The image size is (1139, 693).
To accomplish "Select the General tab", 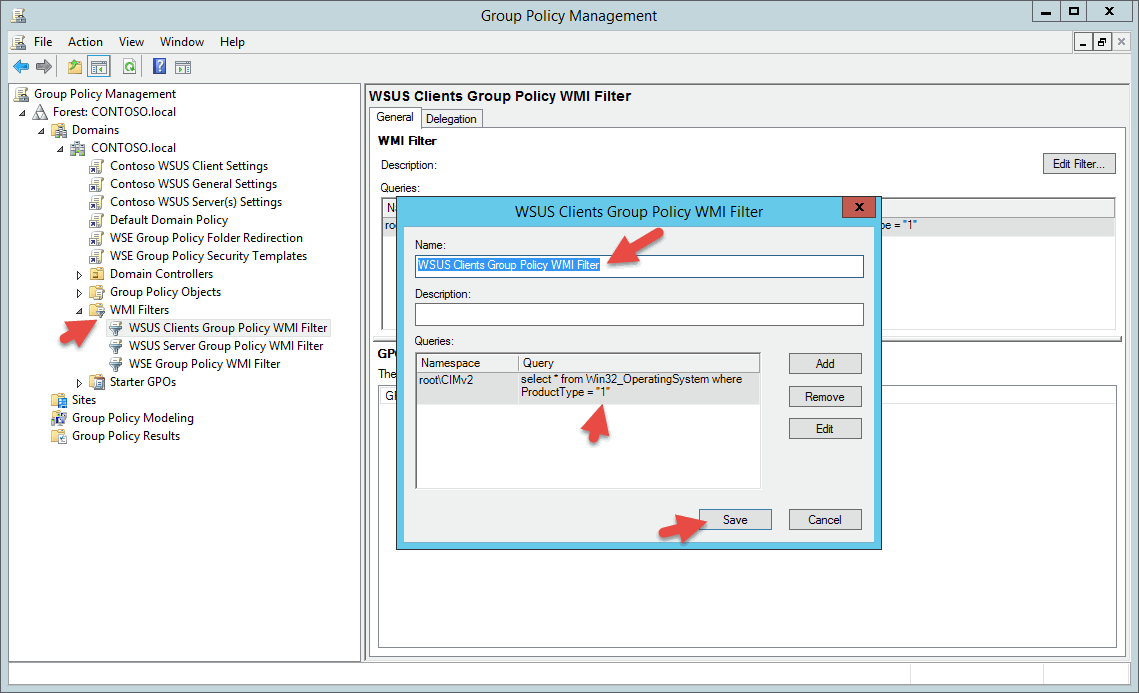I will pos(394,117).
